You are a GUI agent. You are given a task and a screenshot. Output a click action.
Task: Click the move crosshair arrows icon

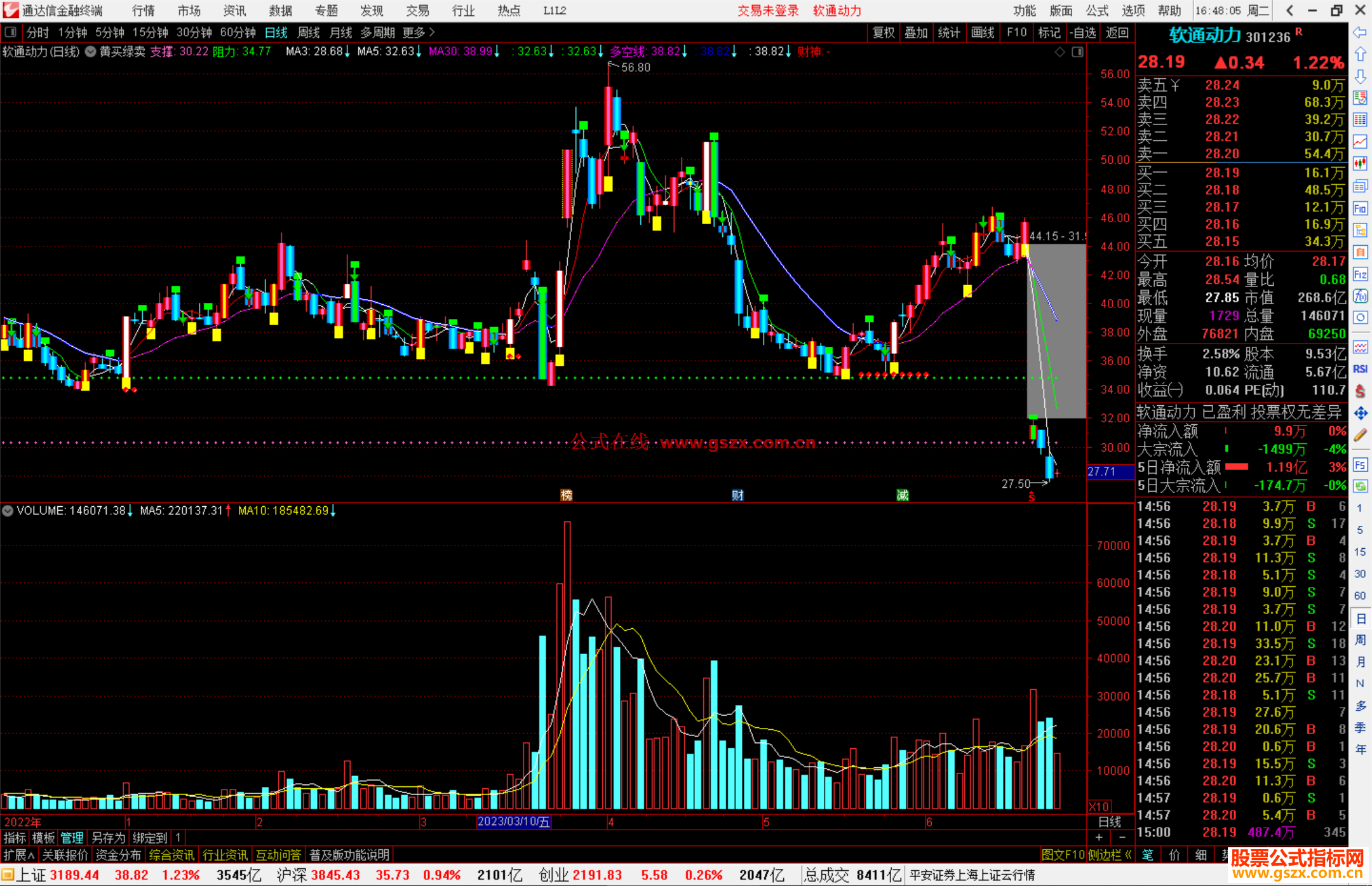click(x=1360, y=413)
